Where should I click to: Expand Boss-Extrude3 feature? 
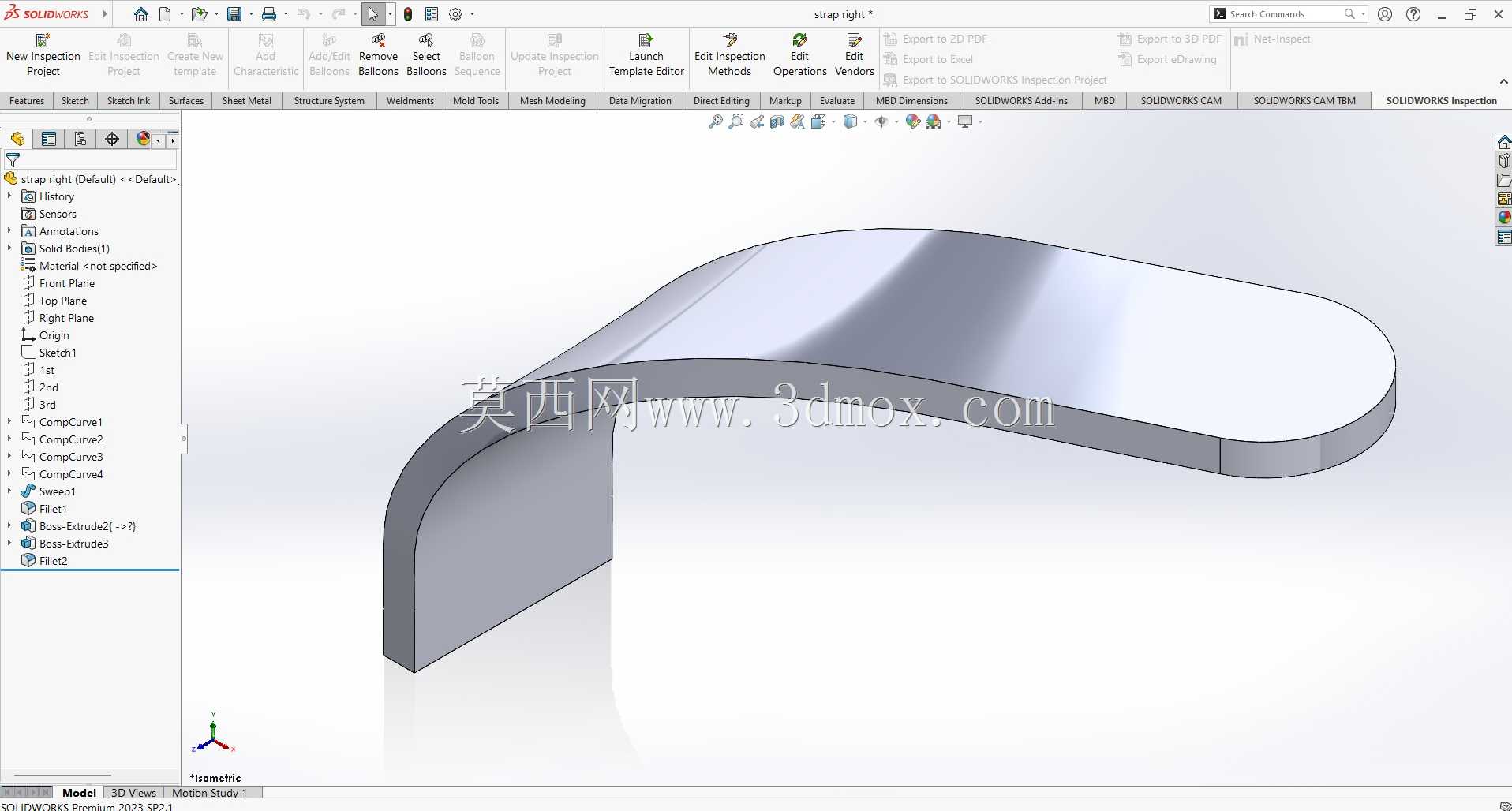coord(9,543)
